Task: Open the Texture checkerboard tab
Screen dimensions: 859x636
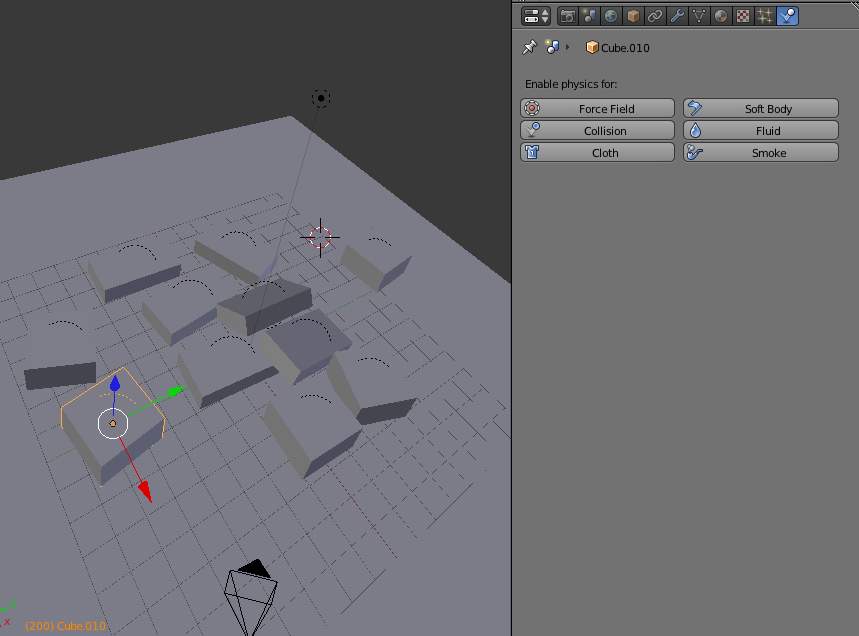Action: point(743,16)
